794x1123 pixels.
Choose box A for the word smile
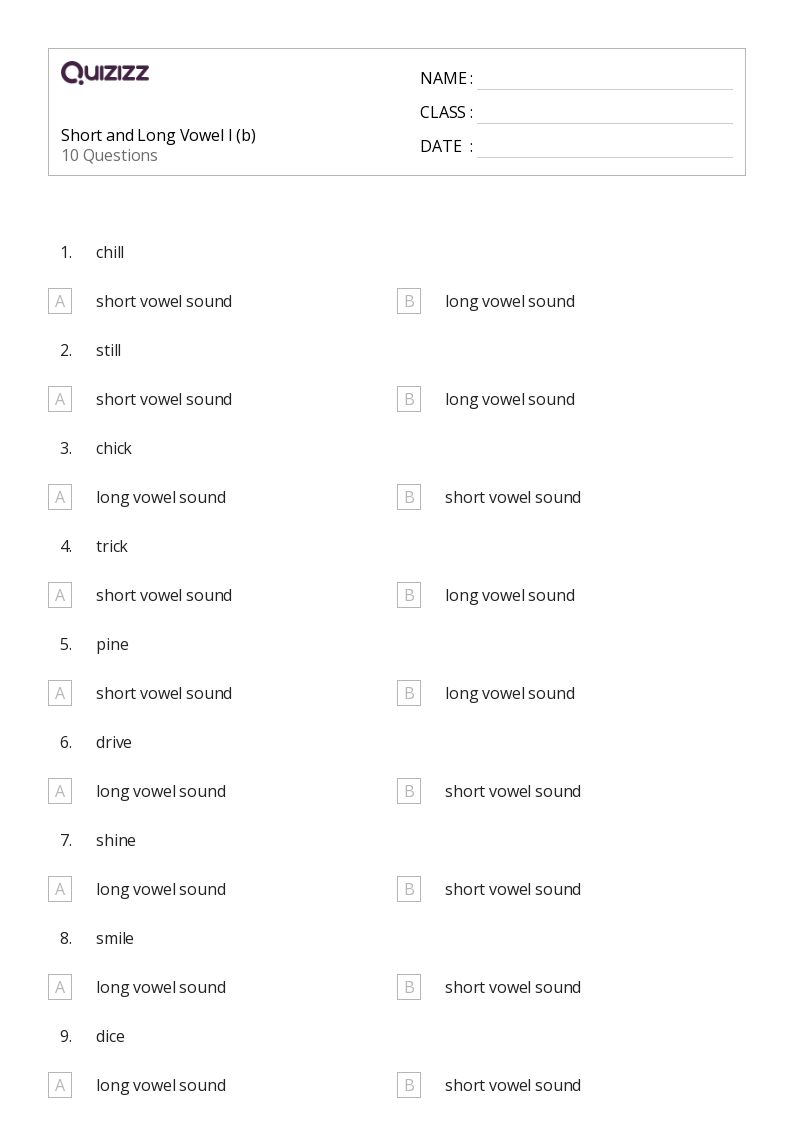[x=60, y=987]
